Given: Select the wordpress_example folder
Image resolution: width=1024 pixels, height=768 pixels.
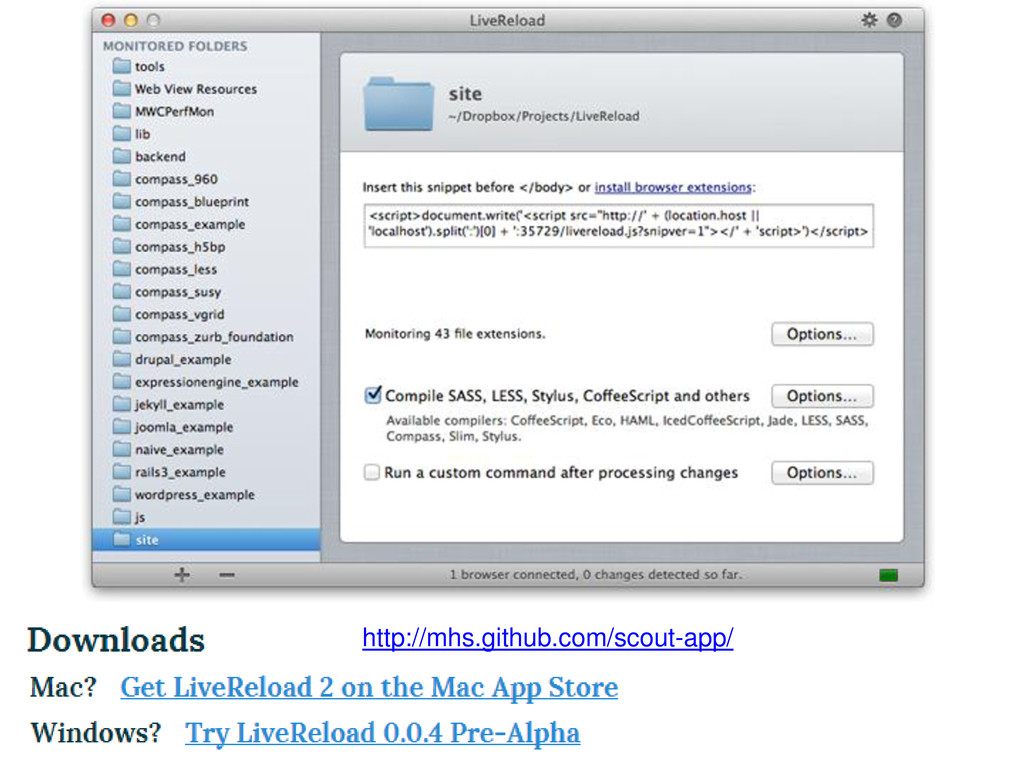Looking at the screenshot, I should click(x=195, y=494).
